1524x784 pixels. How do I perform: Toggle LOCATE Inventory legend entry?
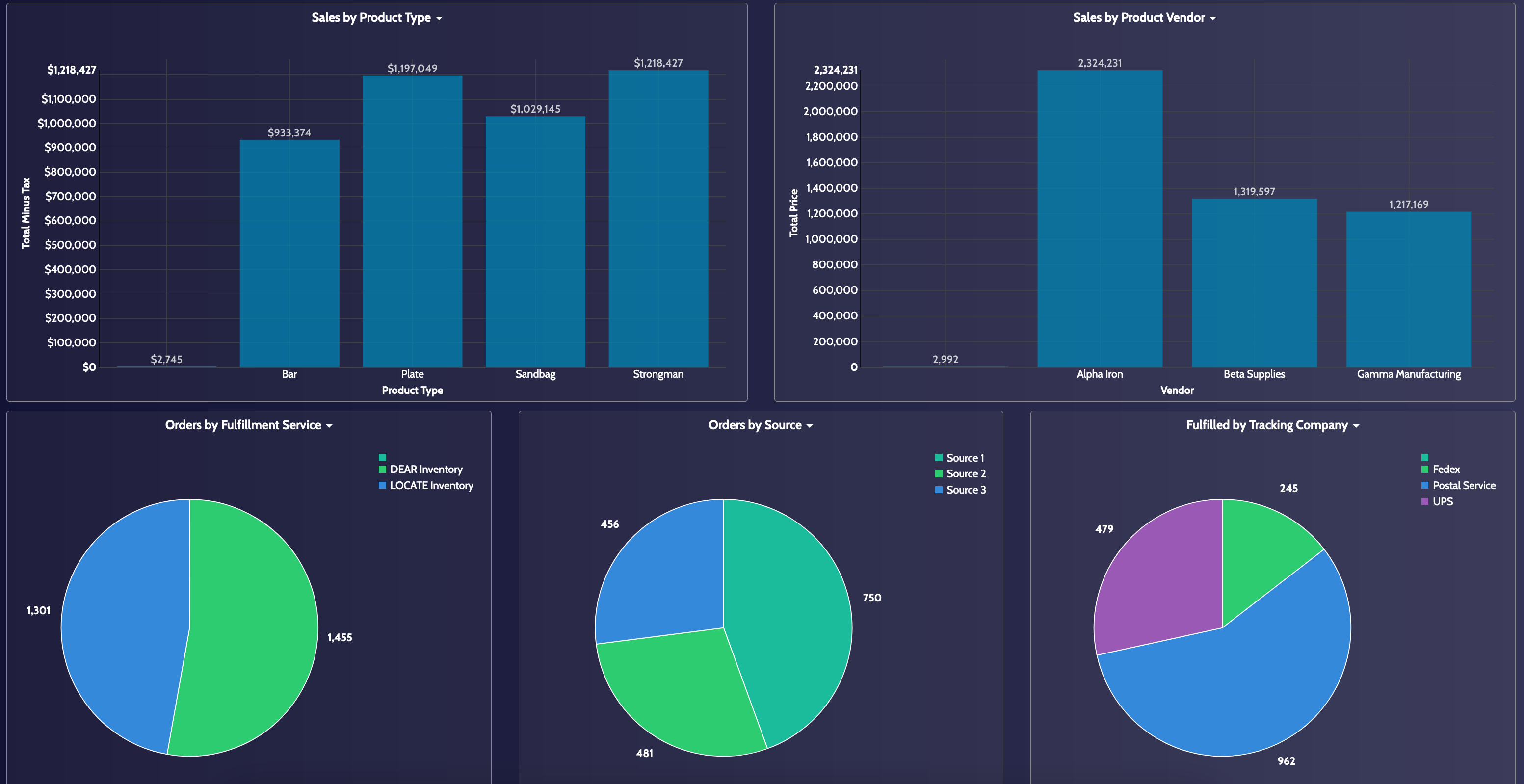coord(431,485)
